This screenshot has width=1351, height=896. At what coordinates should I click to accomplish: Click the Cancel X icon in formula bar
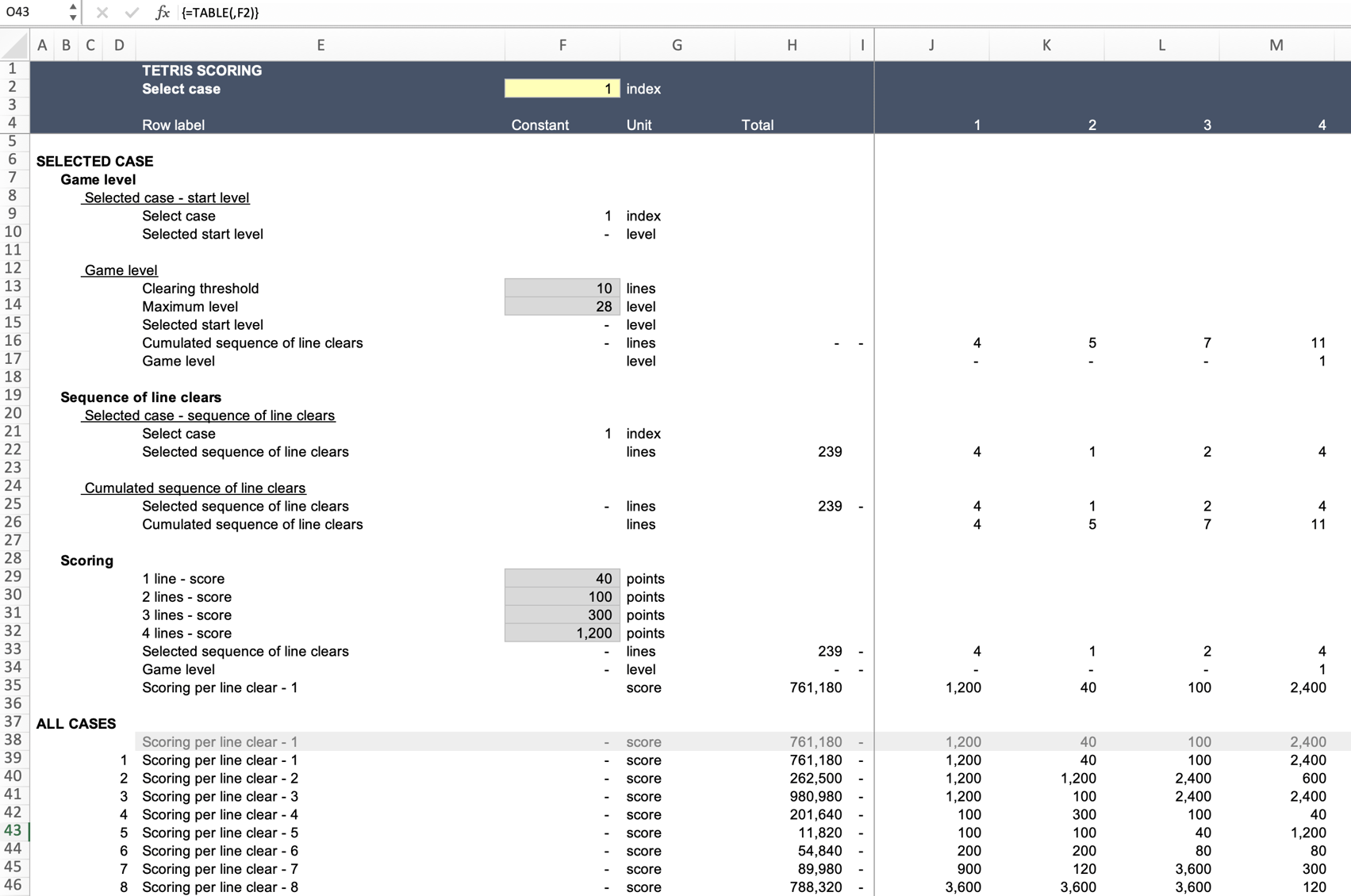pyautogui.click(x=101, y=13)
